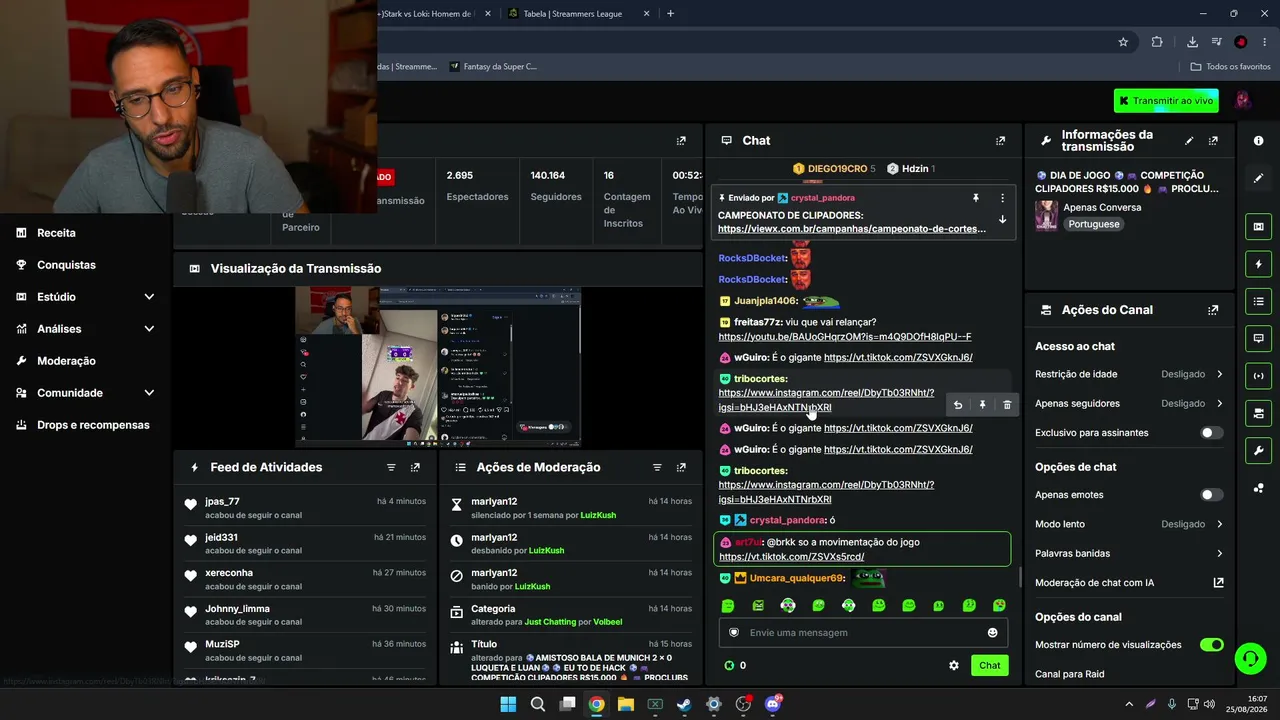This screenshot has height=720, width=1280.
Task: Click jpas_77 in the activity feed
Action: 222,502
